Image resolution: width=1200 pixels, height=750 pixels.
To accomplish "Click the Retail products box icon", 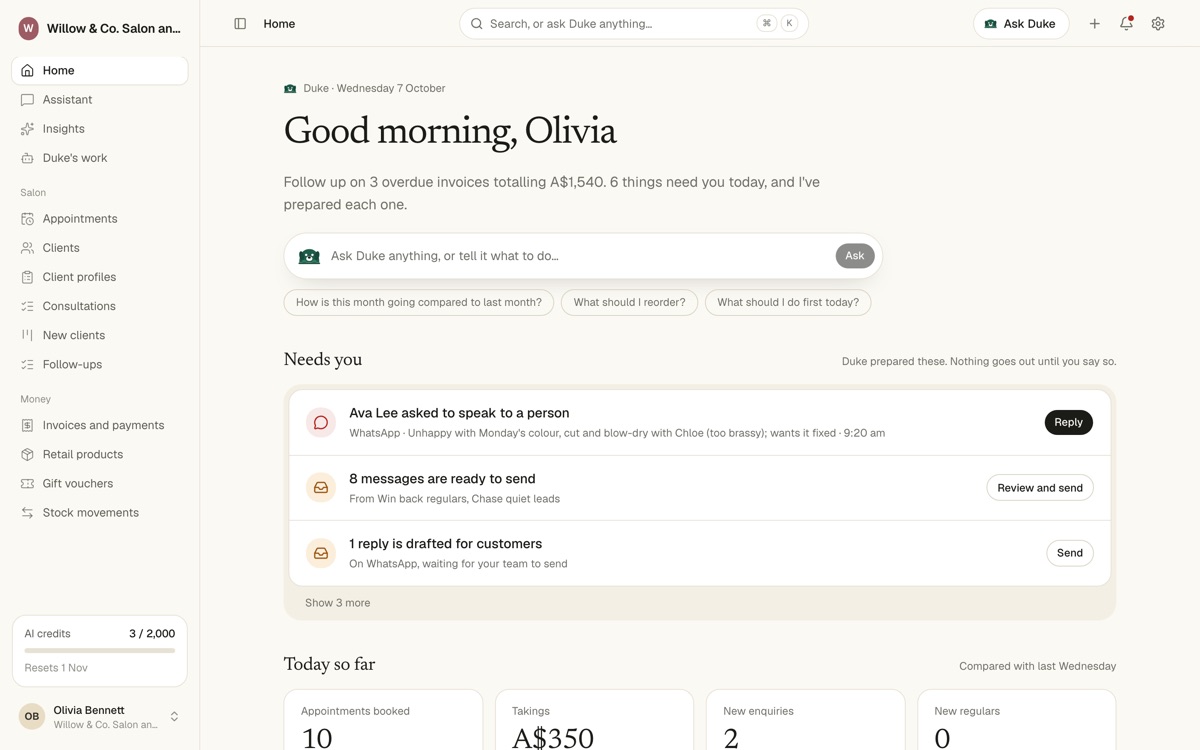I will click(x=27, y=454).
